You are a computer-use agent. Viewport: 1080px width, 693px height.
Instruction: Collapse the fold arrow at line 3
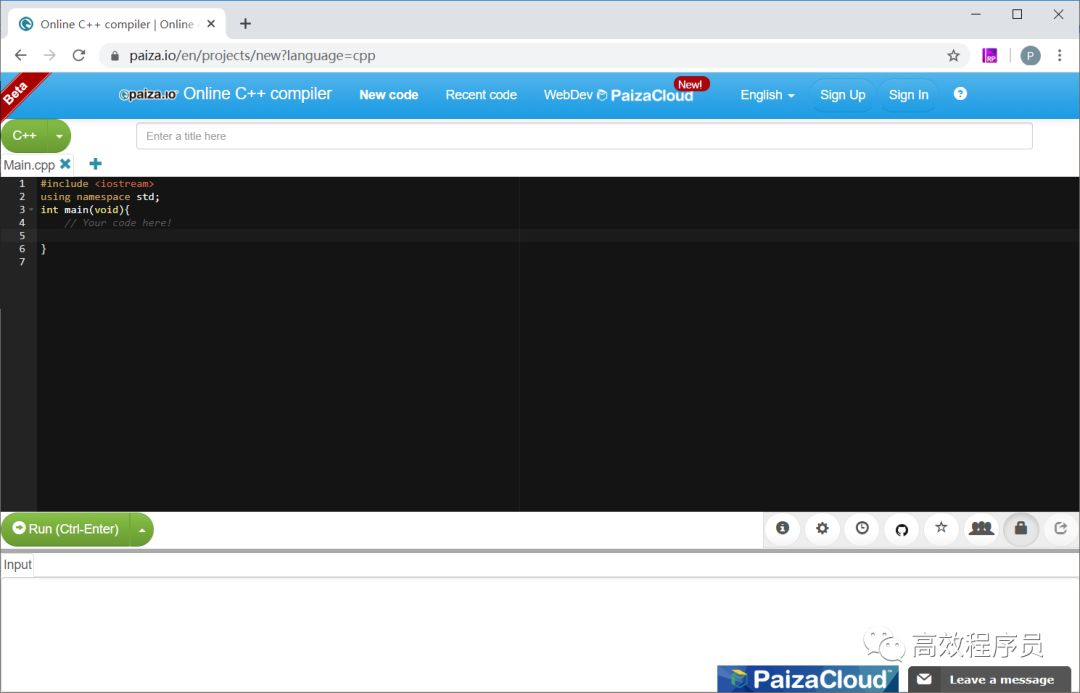[x=32, y=209]
